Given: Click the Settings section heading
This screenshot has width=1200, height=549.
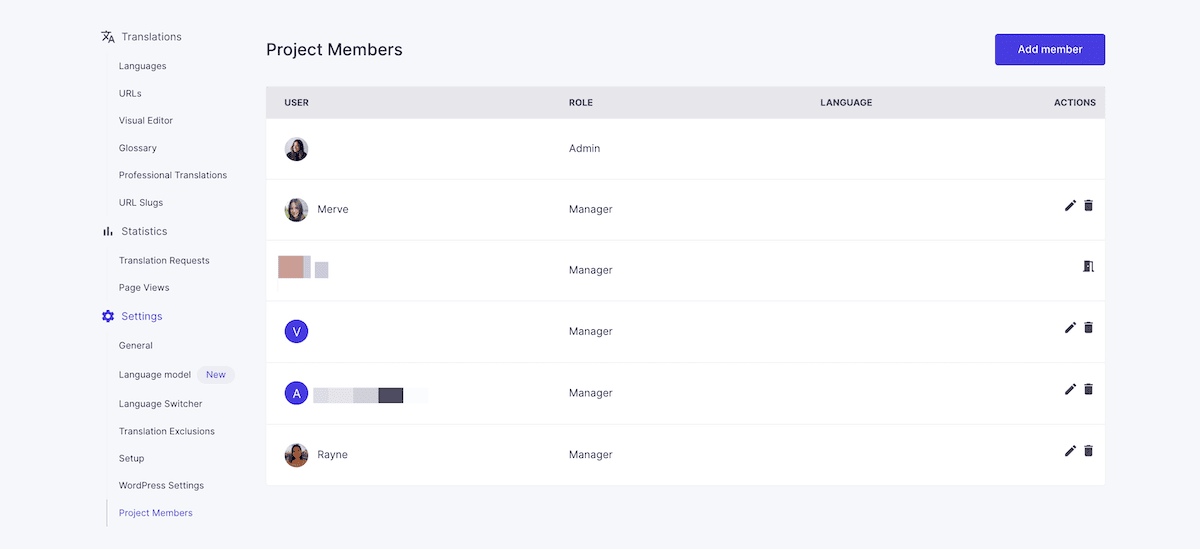Looking at the screenshot, I should pos(142,316).
